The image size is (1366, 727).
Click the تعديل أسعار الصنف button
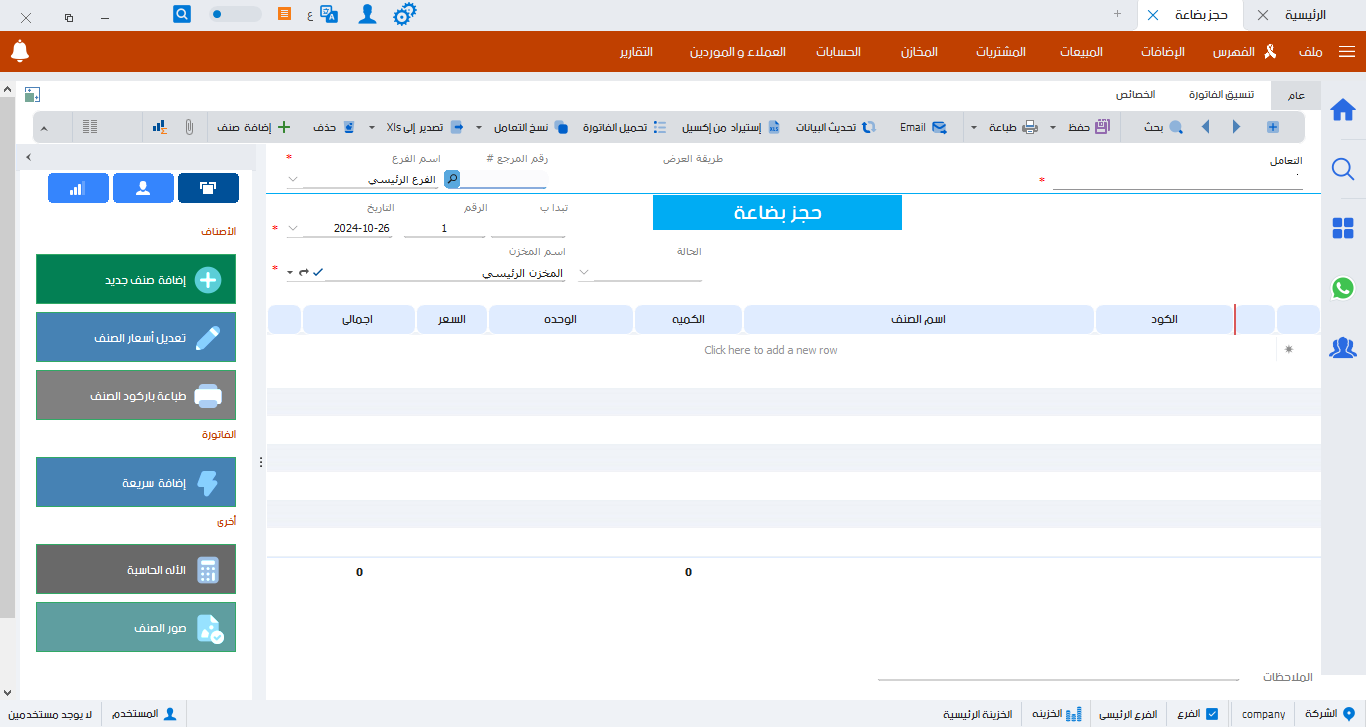coord(136,337)
